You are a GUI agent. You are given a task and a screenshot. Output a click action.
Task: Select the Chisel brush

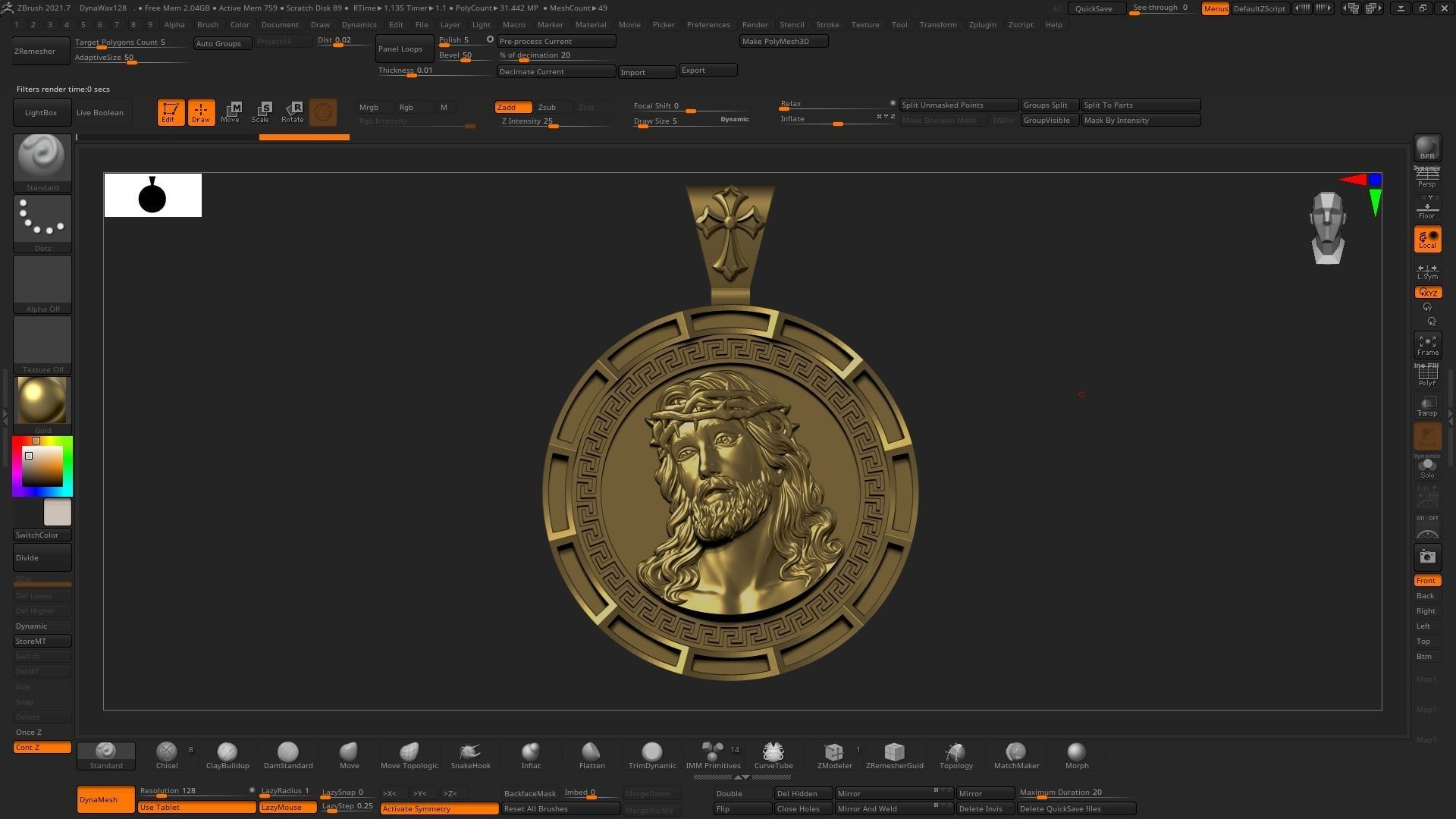tap(167, 755)
